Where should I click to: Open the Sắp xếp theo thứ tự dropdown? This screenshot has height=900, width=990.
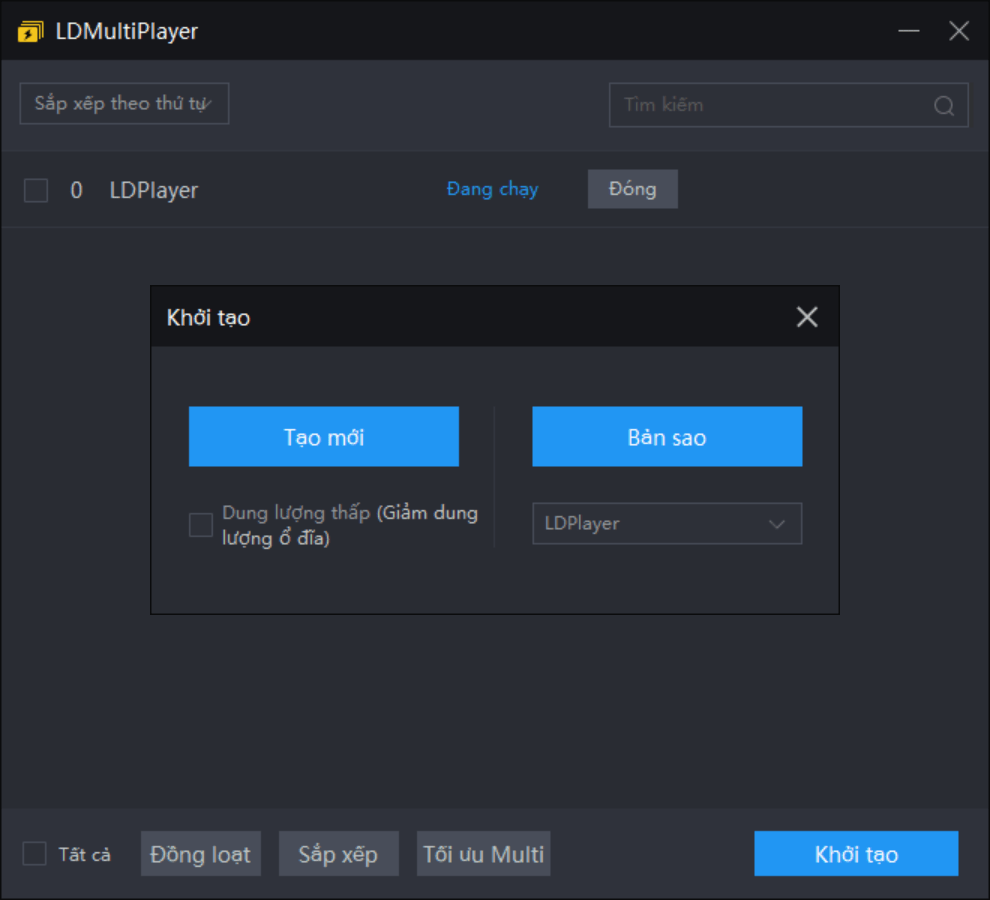(124, 103)
